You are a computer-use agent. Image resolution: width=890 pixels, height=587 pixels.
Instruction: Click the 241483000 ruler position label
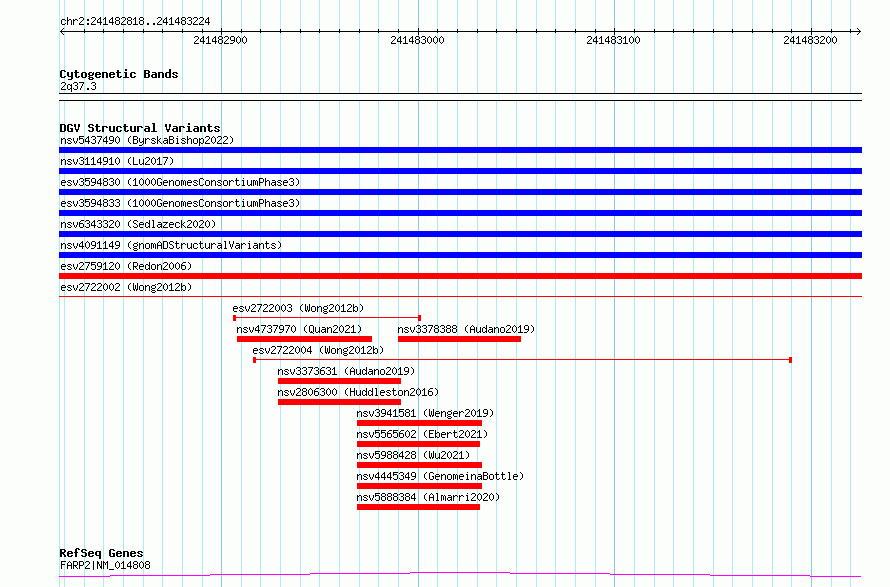417,40
